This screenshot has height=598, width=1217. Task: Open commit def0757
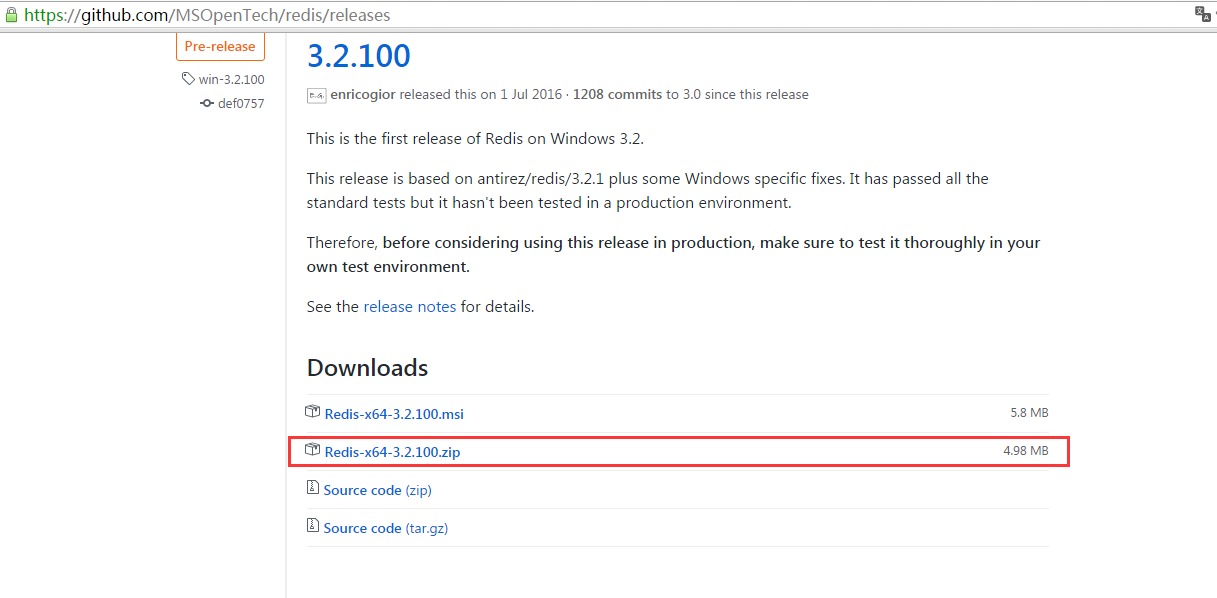tap(241, 103)
